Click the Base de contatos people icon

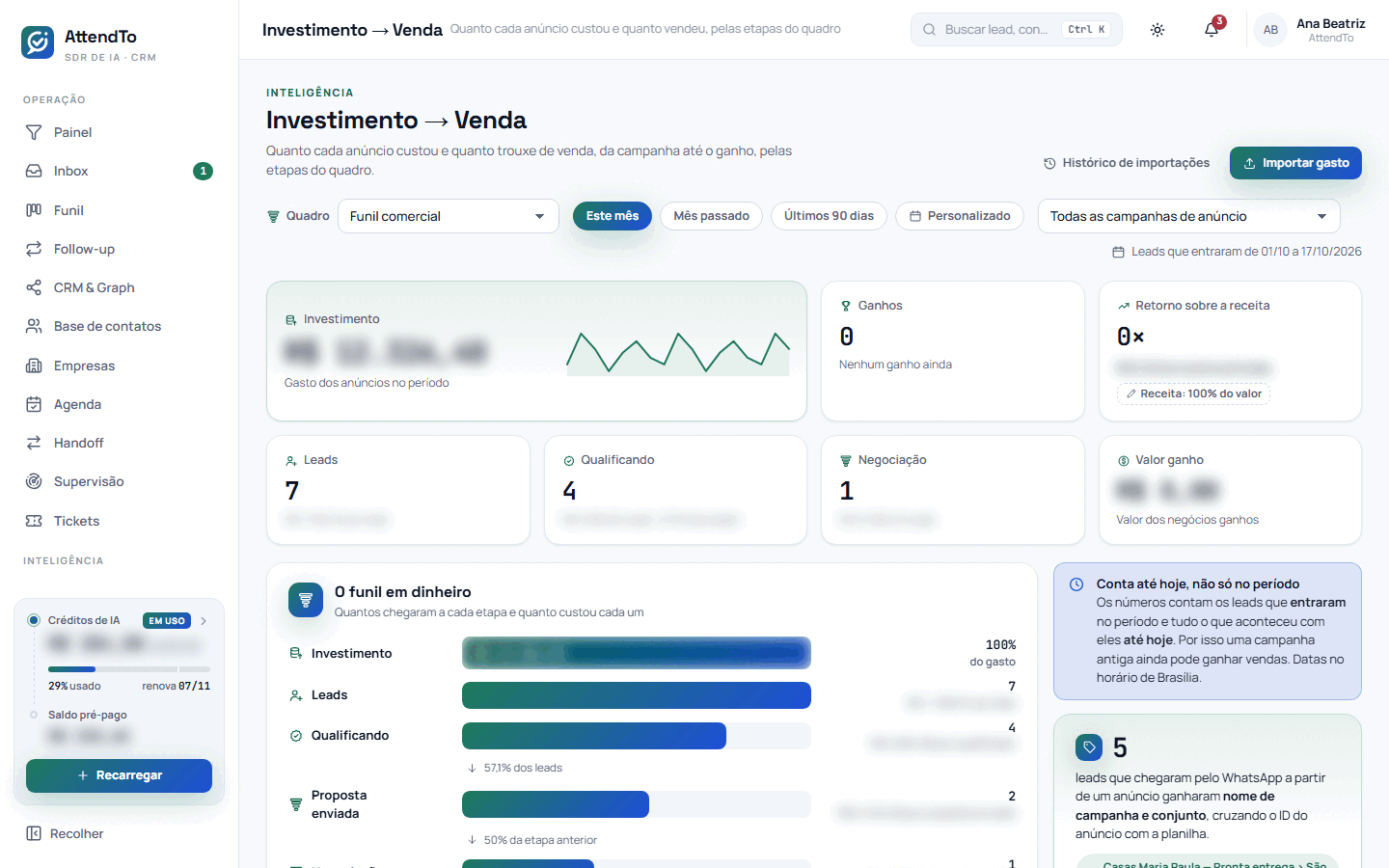point(34,326)
